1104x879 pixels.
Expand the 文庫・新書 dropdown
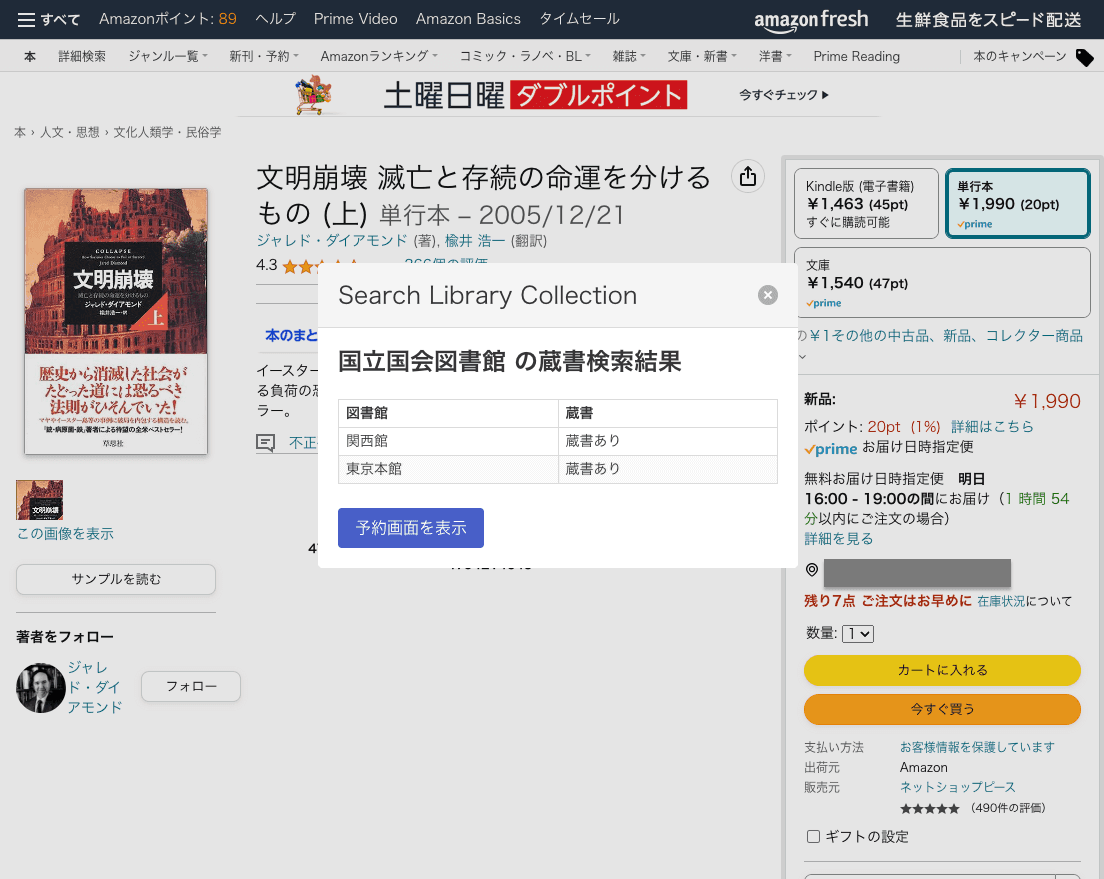point(702,56)
